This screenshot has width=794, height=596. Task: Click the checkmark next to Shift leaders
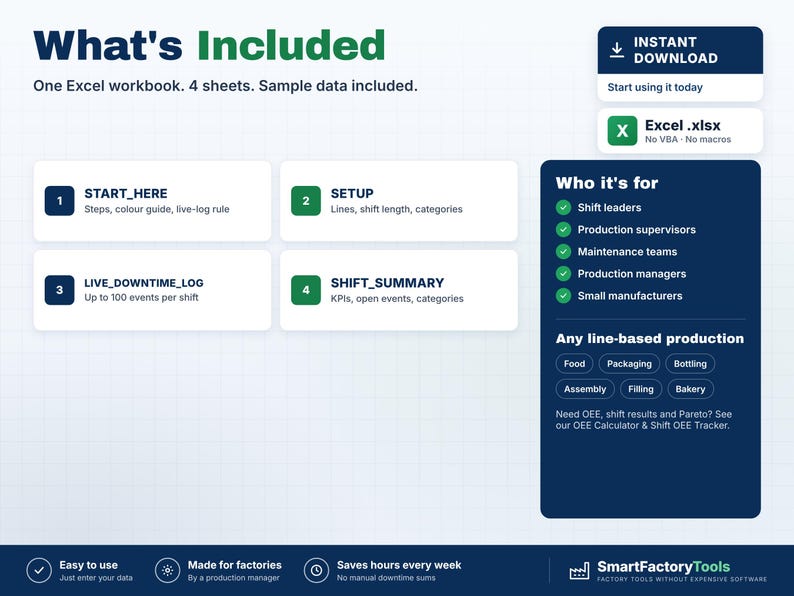[563, 208]
